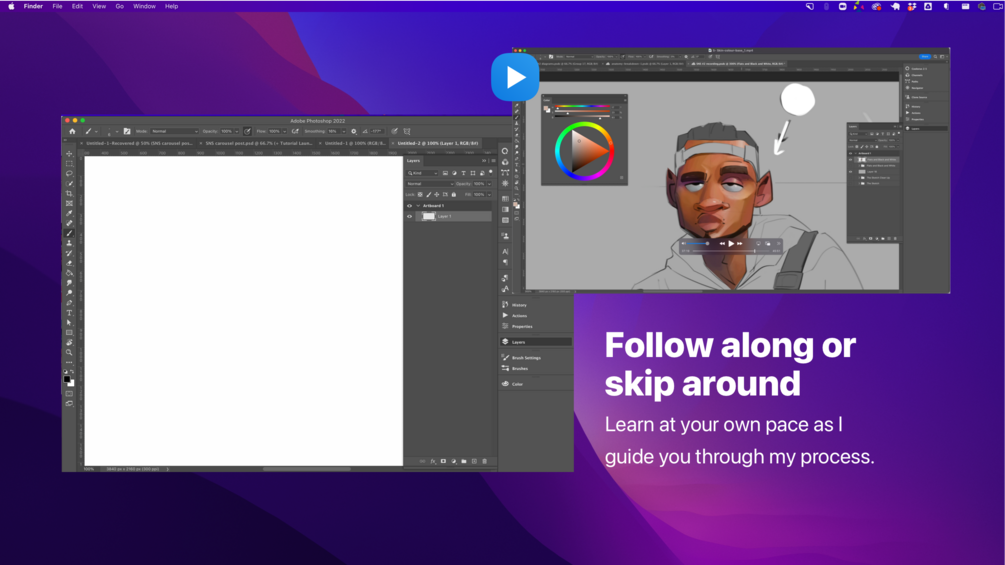Toggle pressure for opacity button
This screenshot has height=565, width=1005.
[x=247, y=131]
